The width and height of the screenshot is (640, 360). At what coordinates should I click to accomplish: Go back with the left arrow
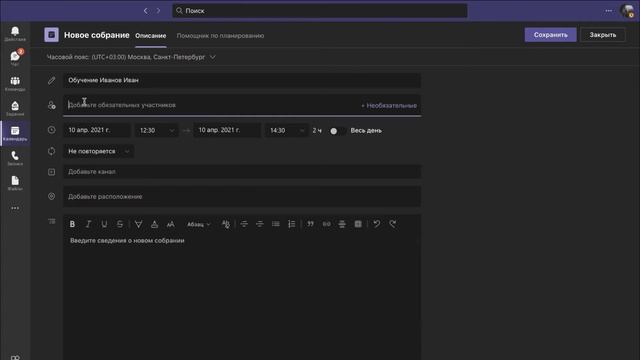146,11
